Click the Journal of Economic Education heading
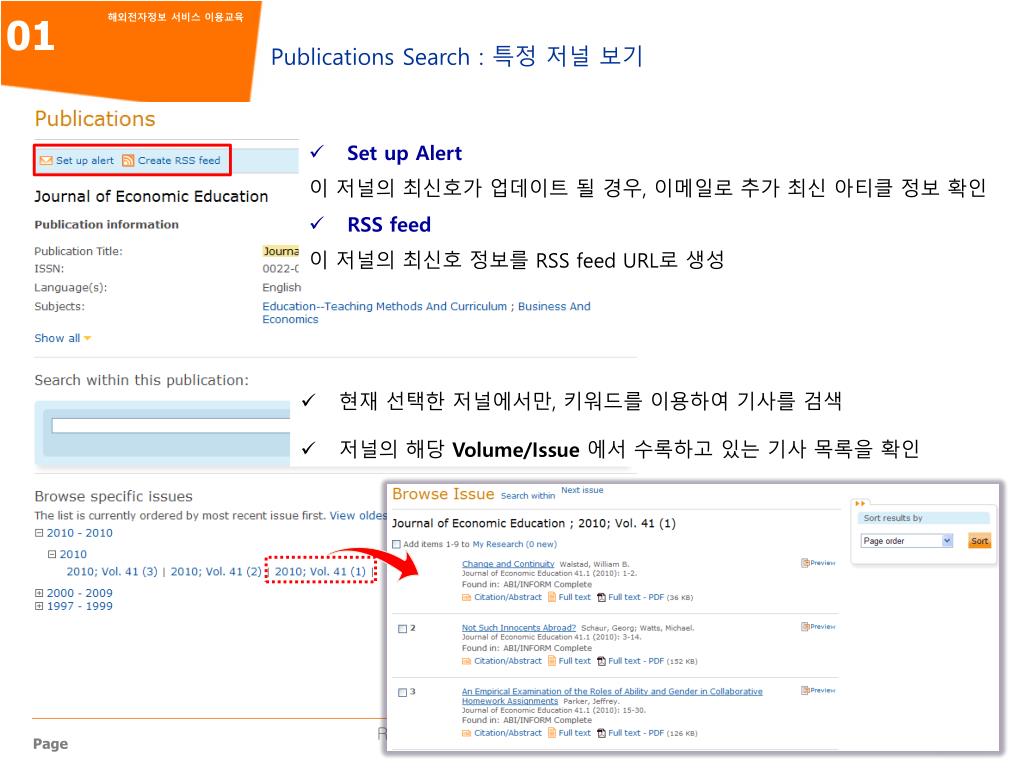The image size is (1024, 768). (x=152, y=197)
